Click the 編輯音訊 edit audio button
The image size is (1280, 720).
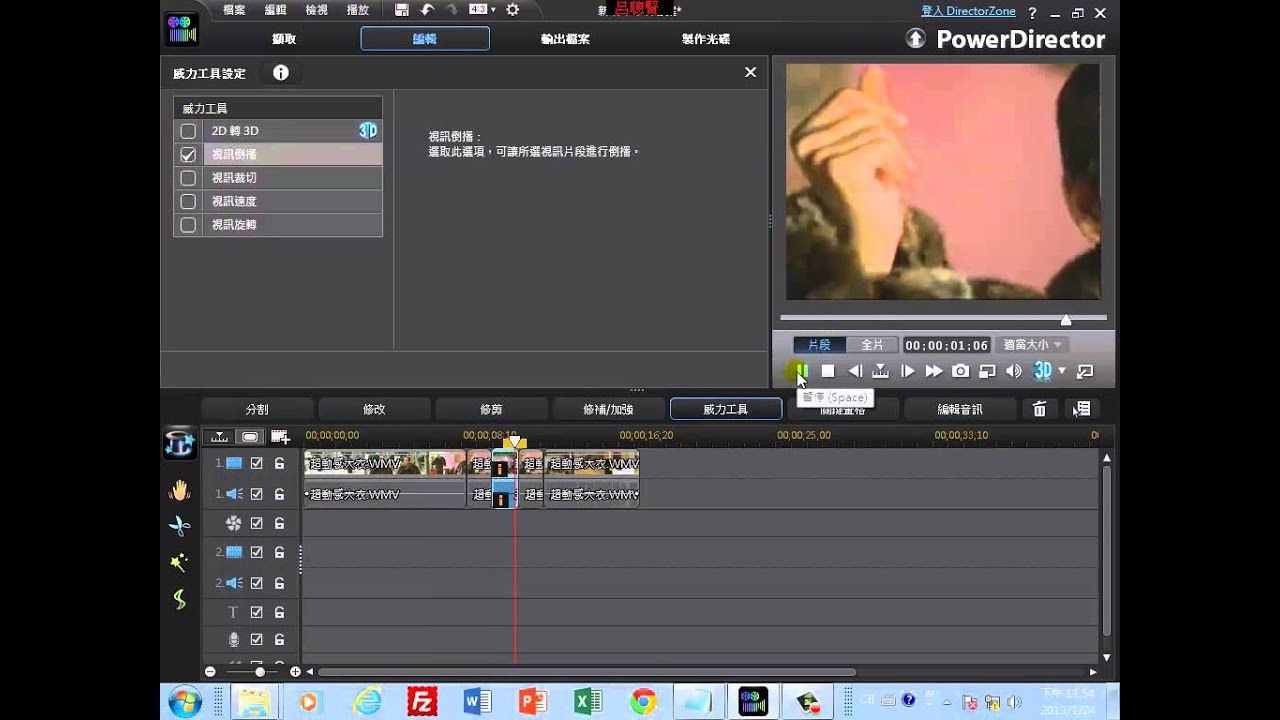pyautogui.click(x=960, y=409)
